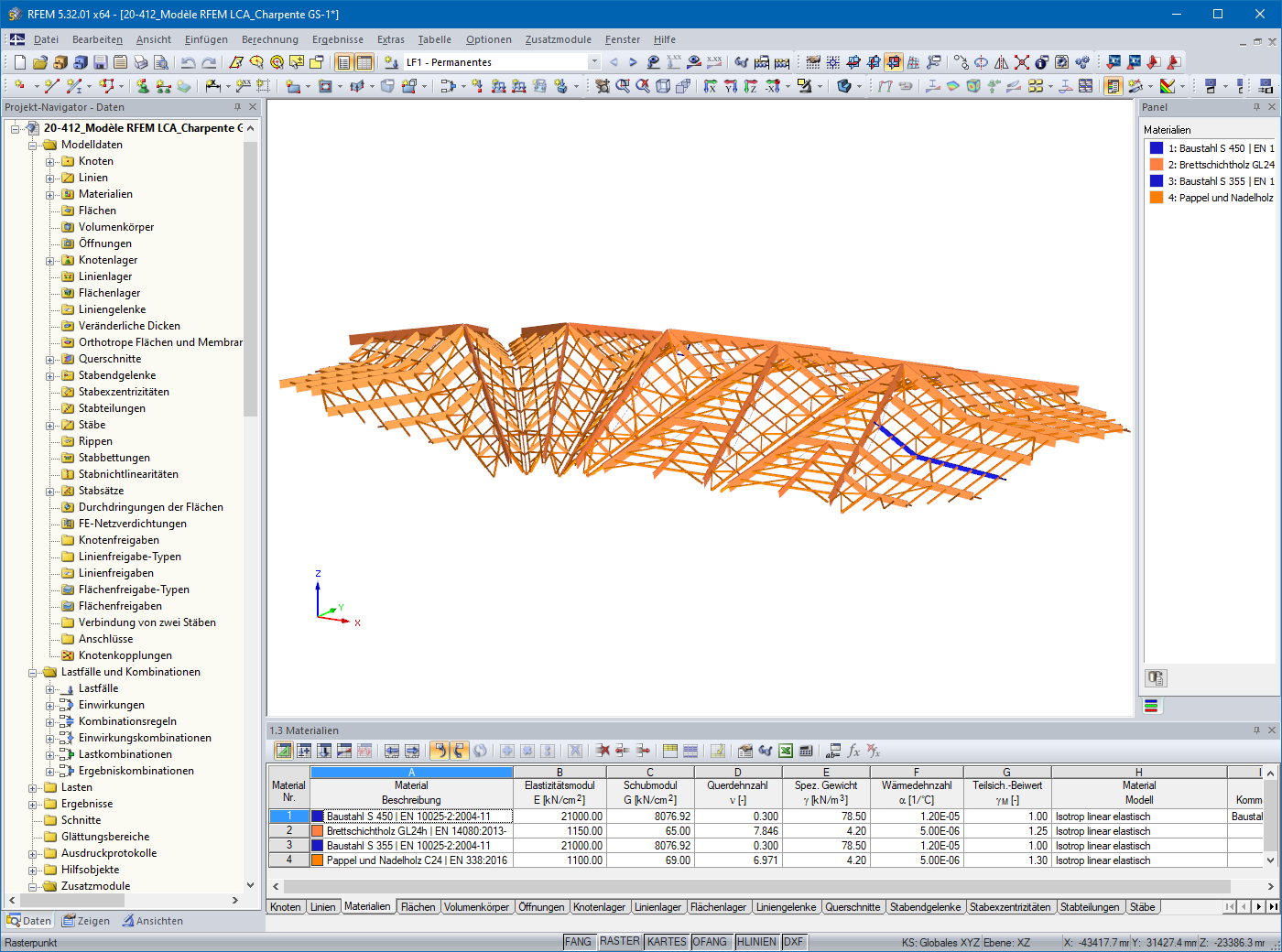Click the New file icon
Viewport: 1282px width, 952px height.
19,62
